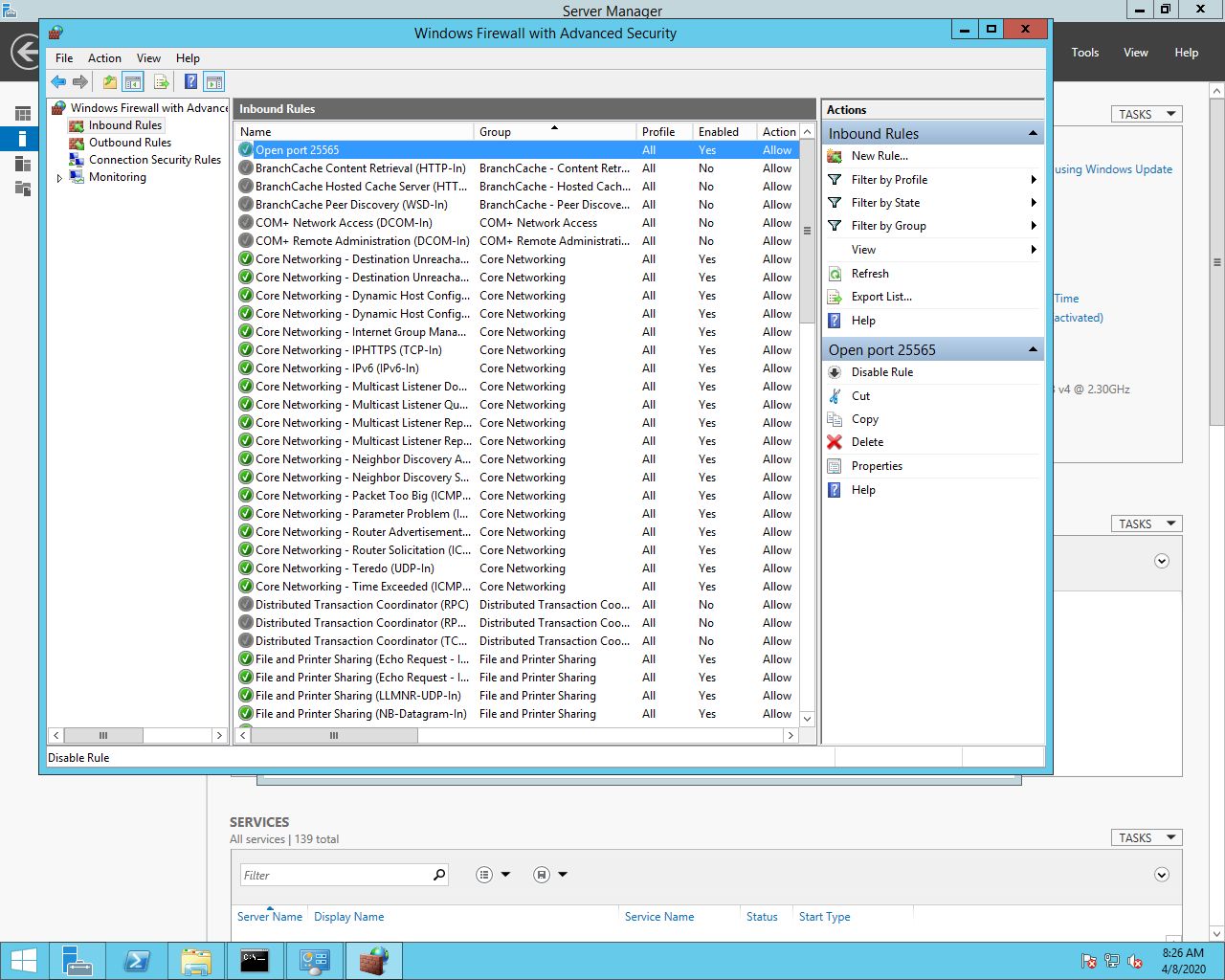
Task: Click the red Delete X icon
Action: click(x=835, y=442)
